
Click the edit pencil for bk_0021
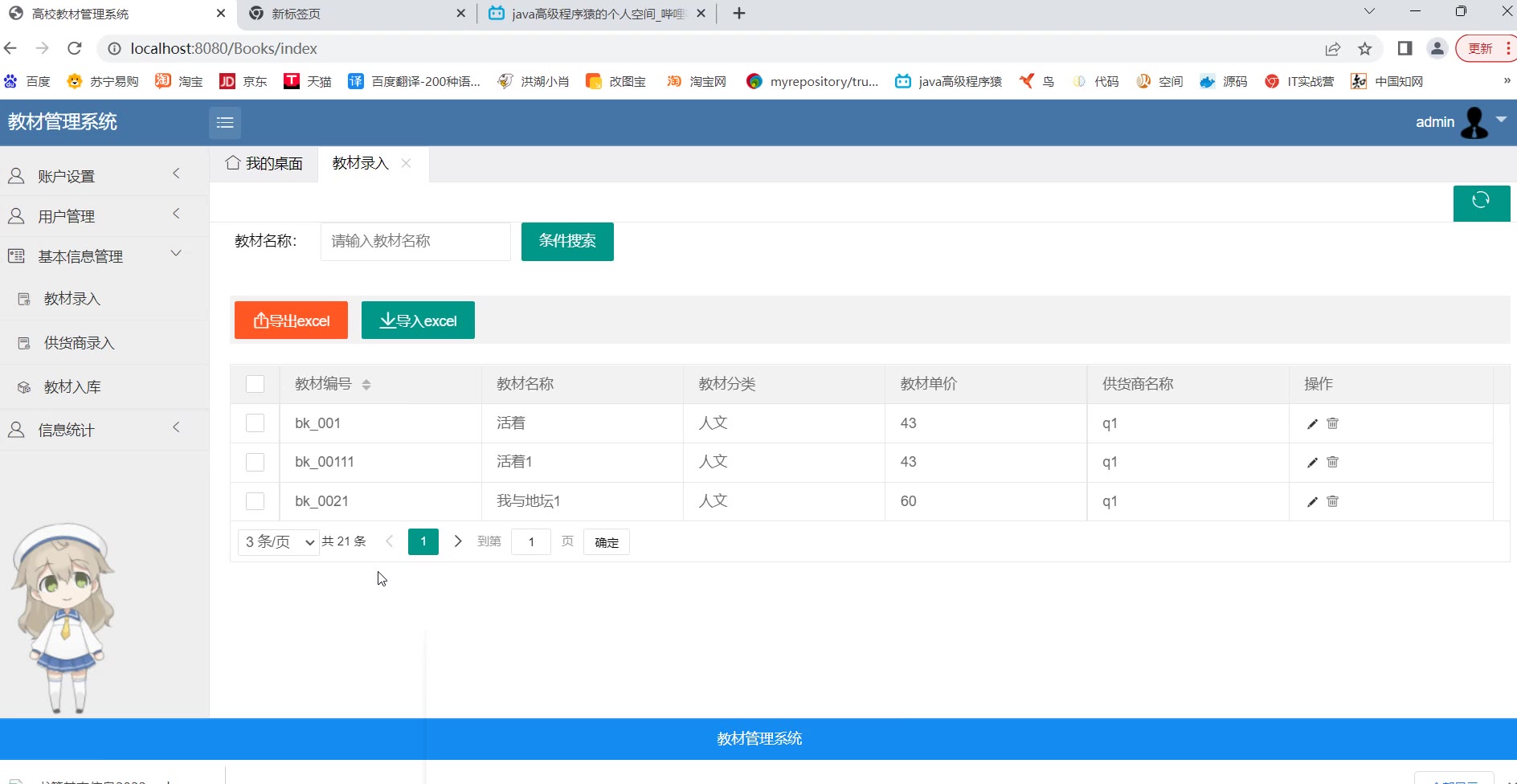1312,502
